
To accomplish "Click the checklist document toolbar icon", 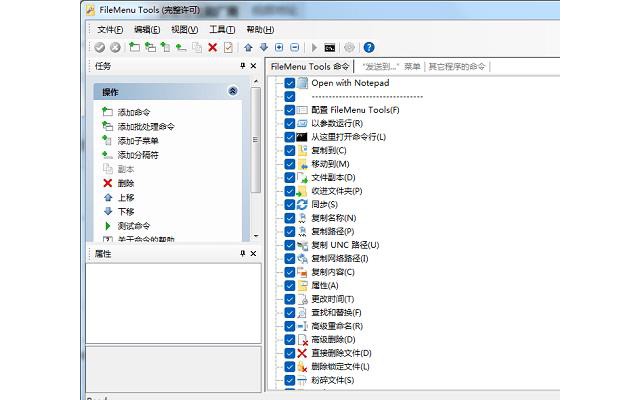I will point(228,47).
